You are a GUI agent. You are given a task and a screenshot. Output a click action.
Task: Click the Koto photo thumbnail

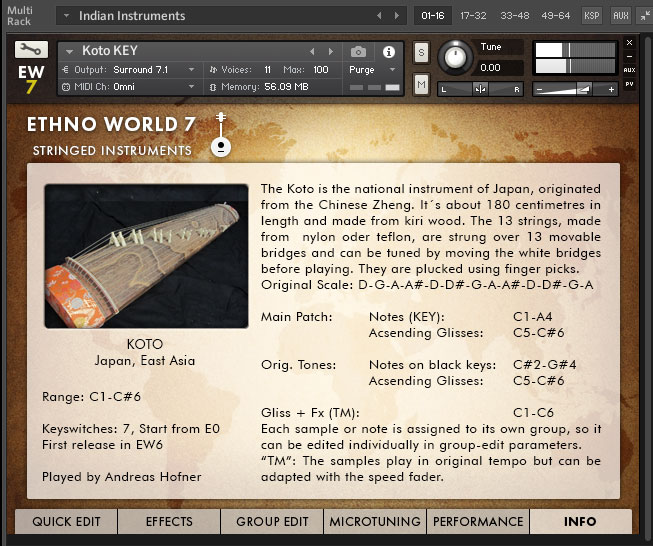click(x=146, y=256)
